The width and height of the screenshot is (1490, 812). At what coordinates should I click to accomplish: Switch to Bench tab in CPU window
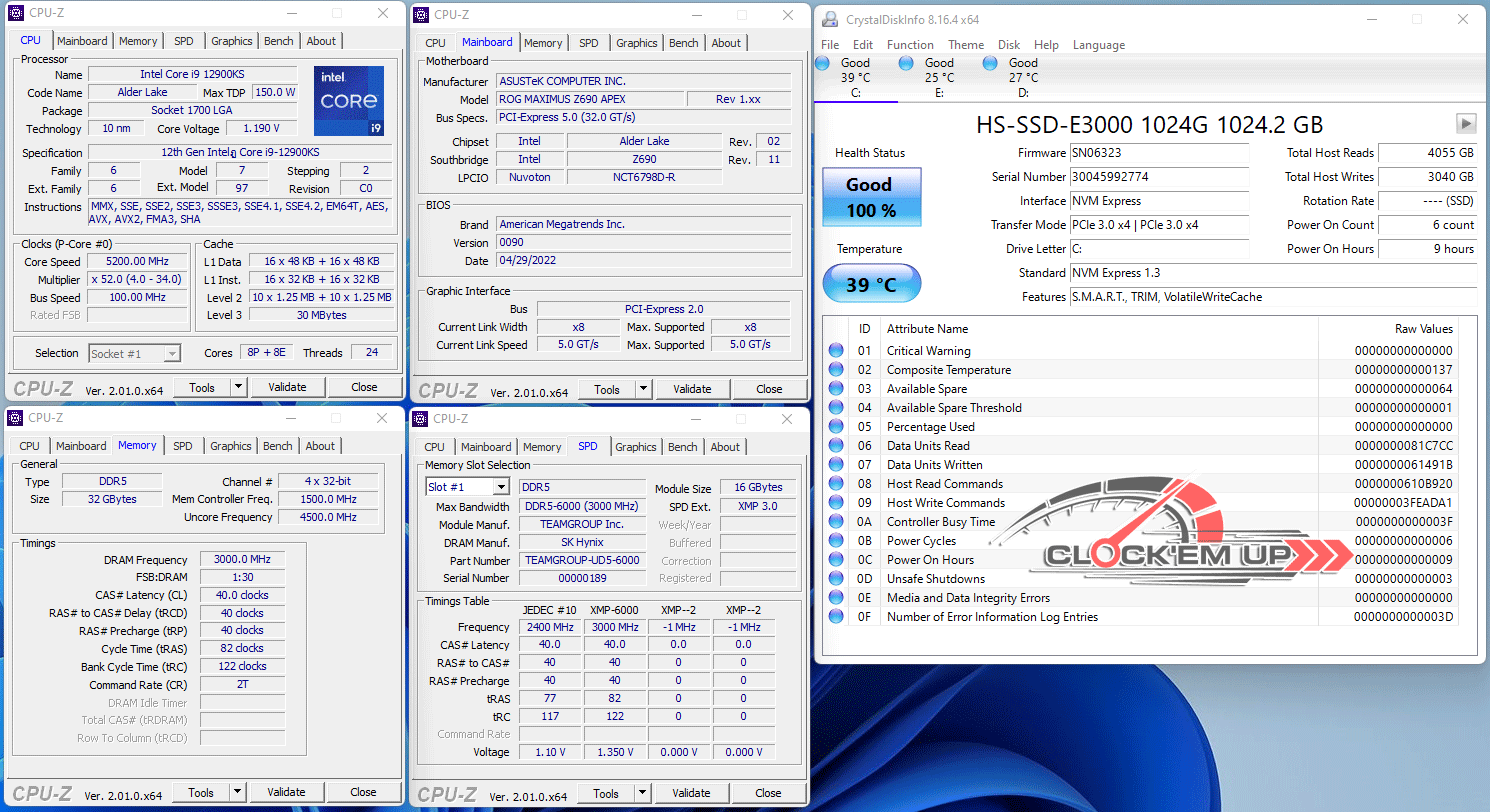279,41
